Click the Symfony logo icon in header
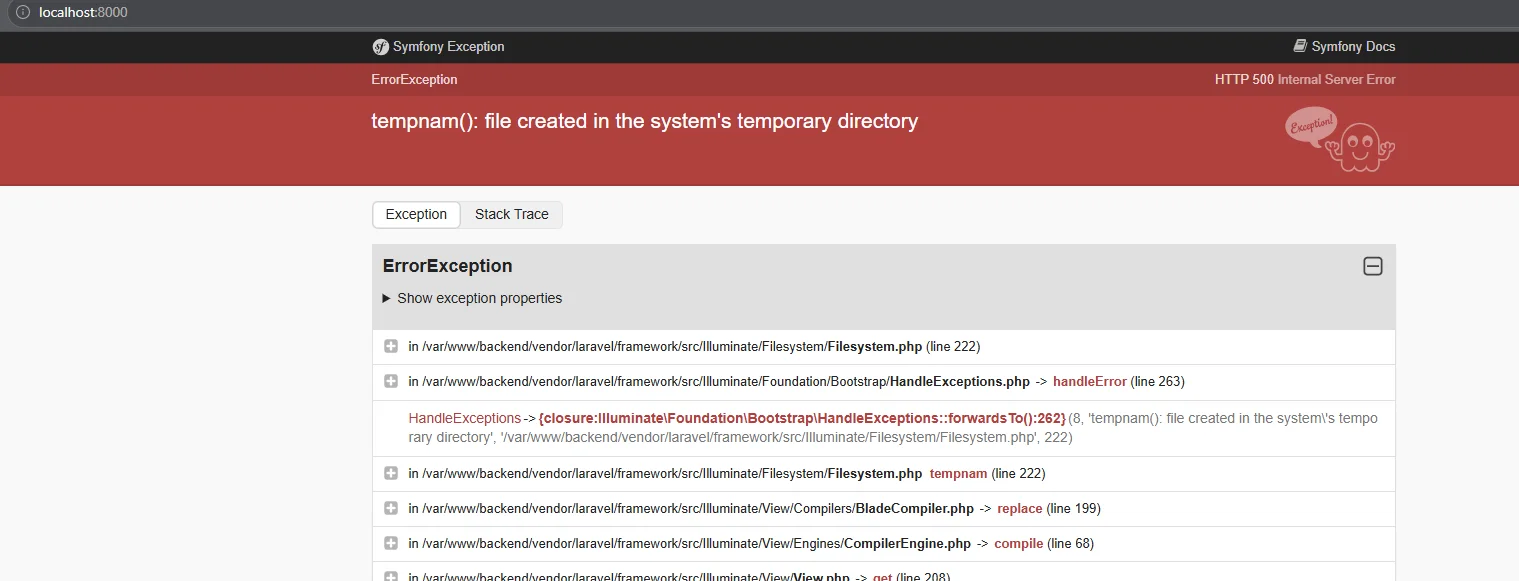This screenshot has height=581, width=1519. pos(380,47)
